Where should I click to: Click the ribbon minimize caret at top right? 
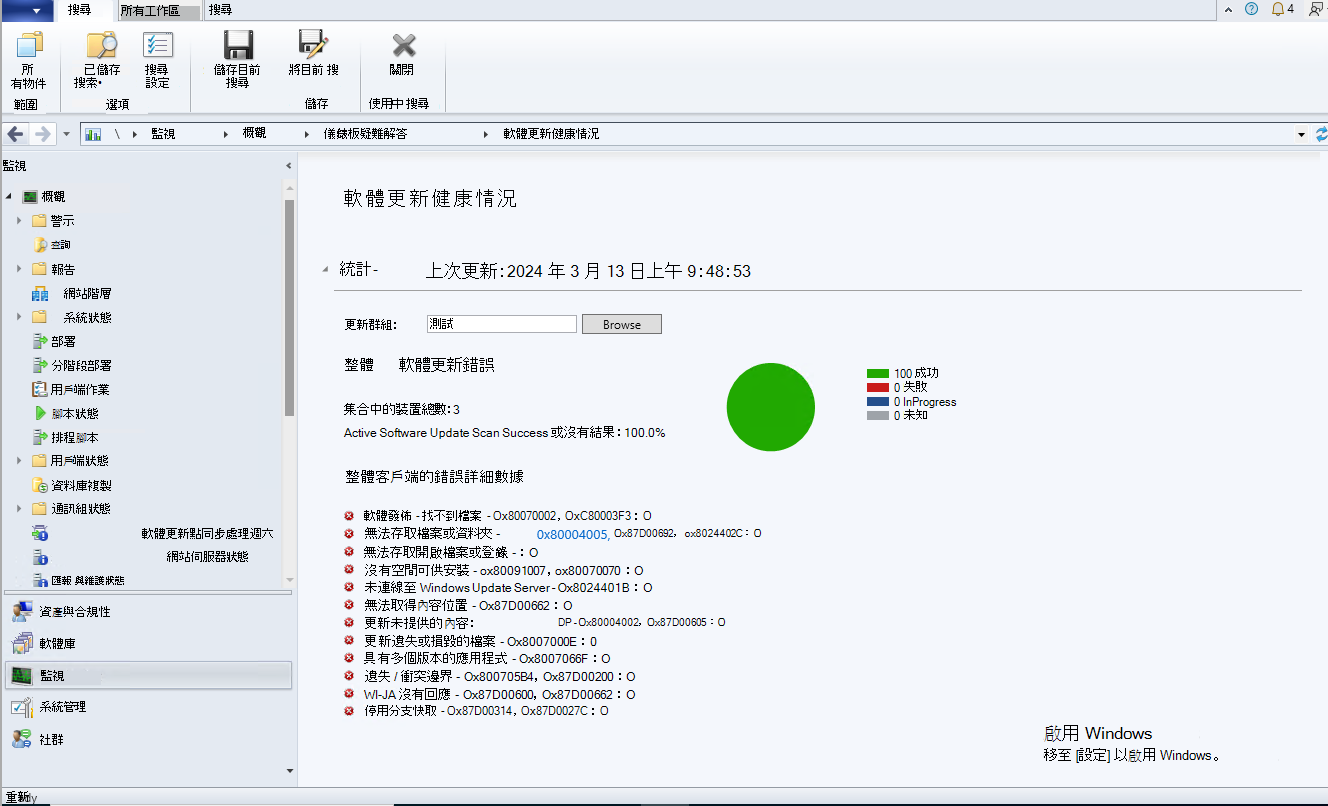1229,9
